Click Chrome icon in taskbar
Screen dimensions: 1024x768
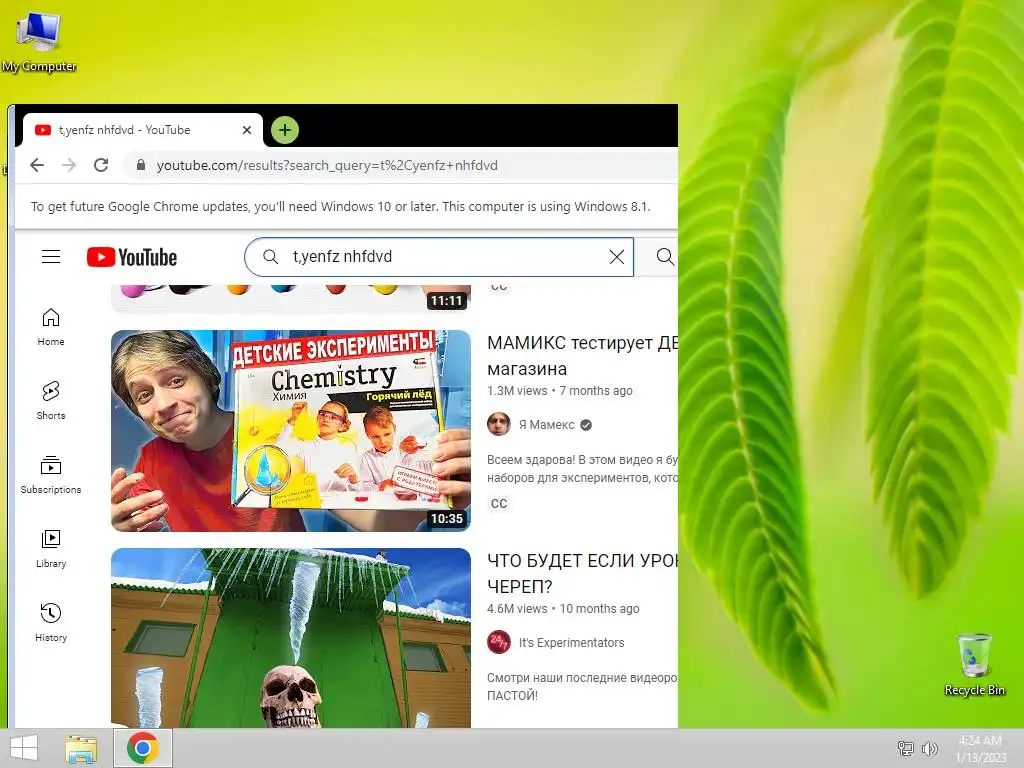point(143,748)
